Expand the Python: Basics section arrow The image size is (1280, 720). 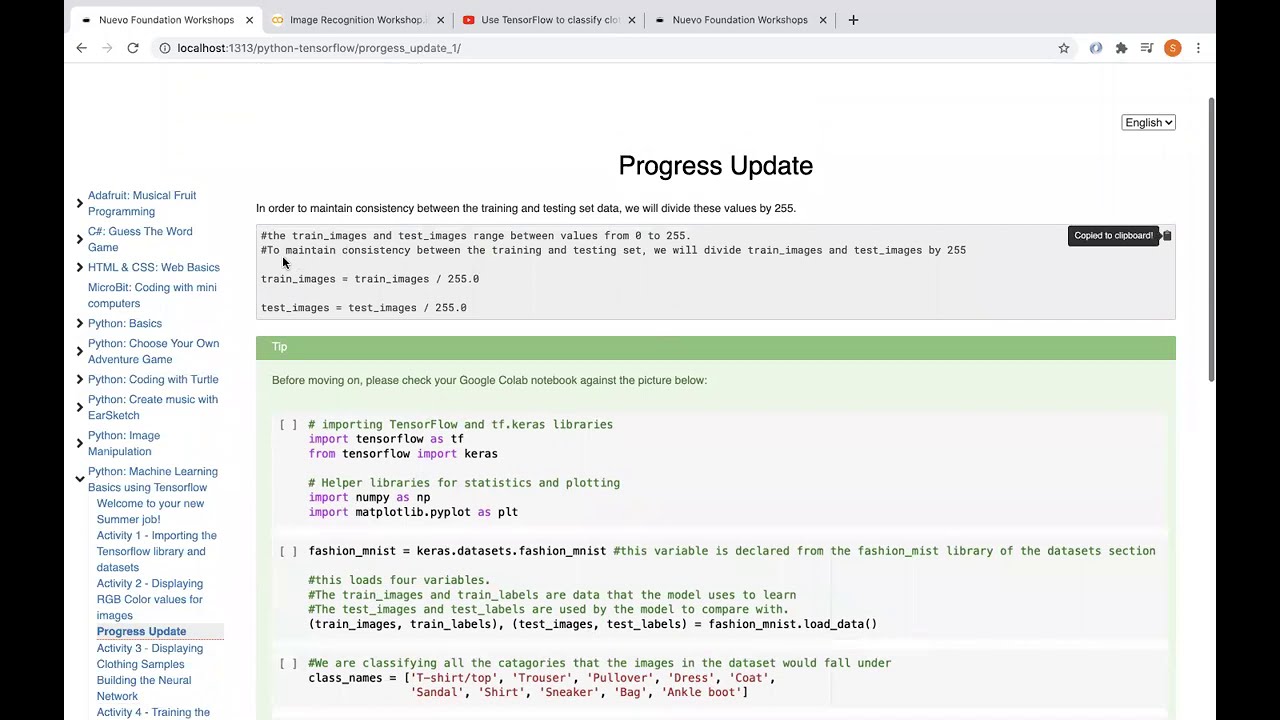tap(80, 323)
